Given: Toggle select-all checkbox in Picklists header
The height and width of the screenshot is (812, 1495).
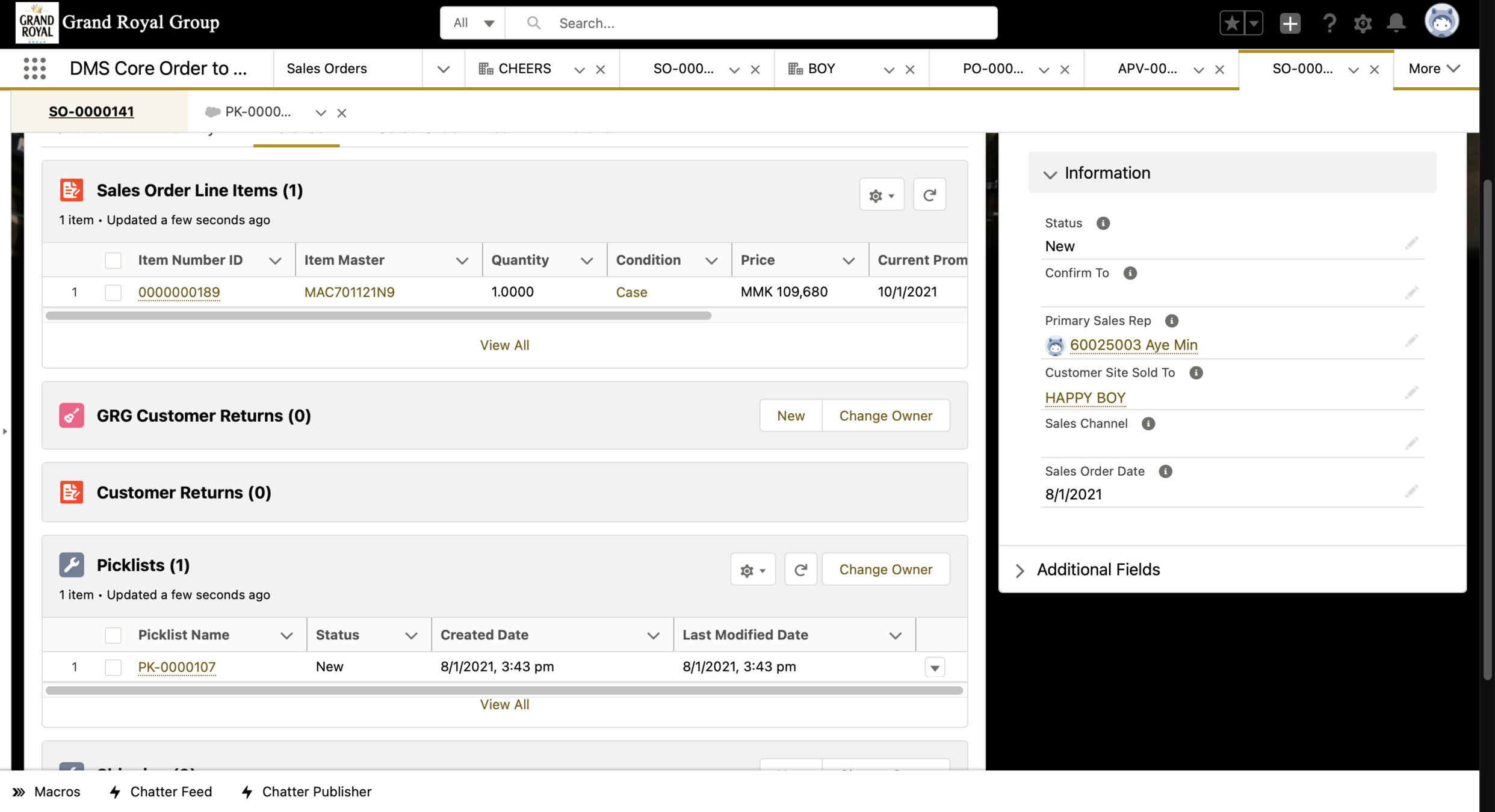Looking at the screenshot, I should [113, 635].
